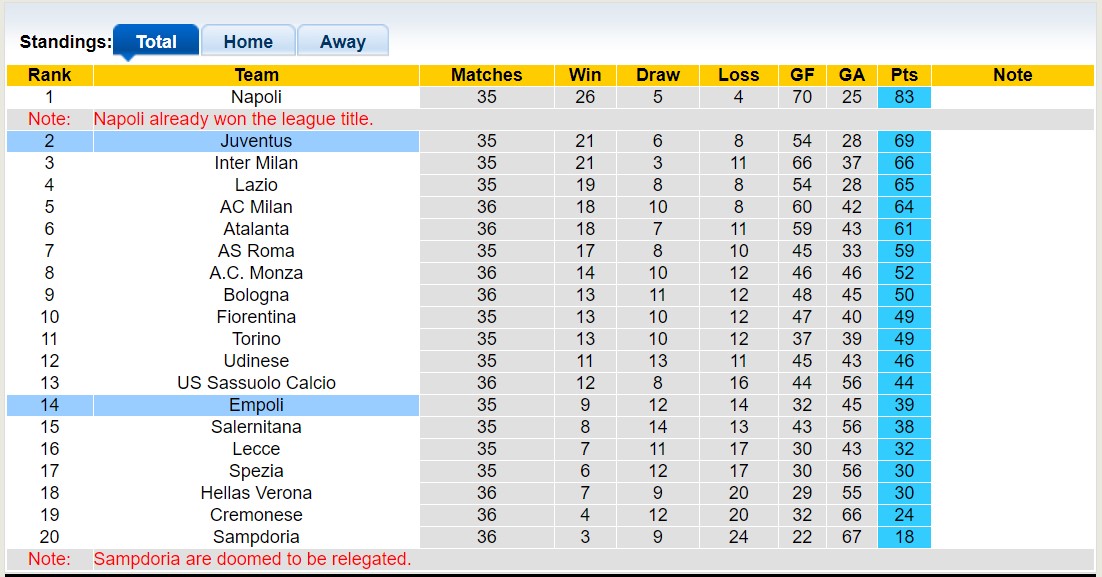Open AS Roma team page

click(256, 251)
